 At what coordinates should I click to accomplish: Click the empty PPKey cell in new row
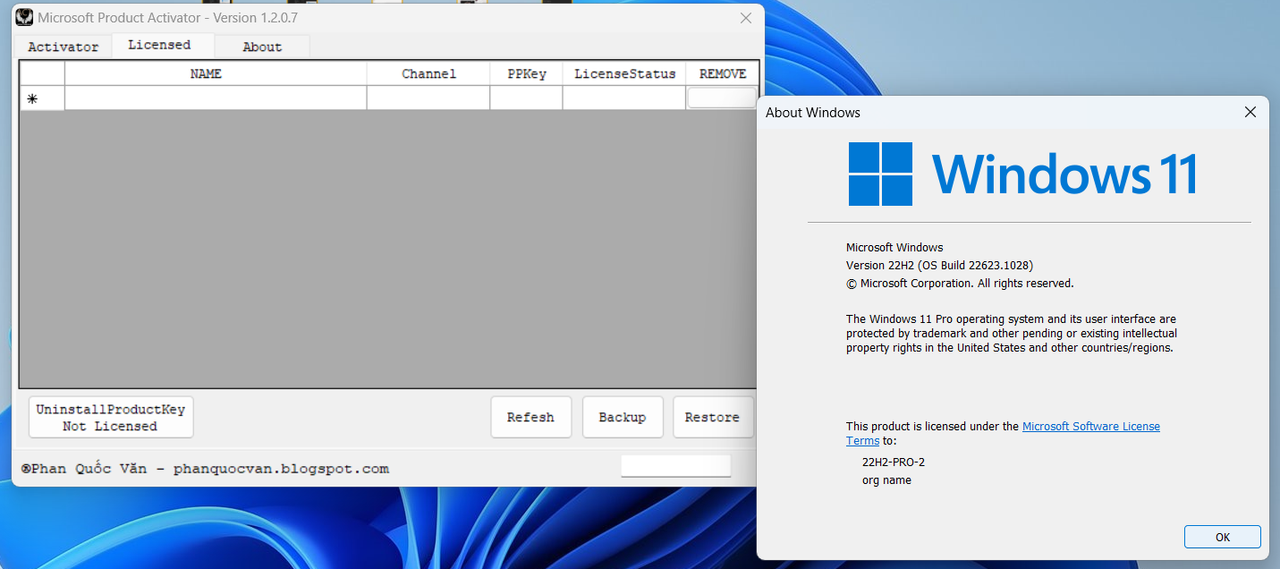[526, 98]
